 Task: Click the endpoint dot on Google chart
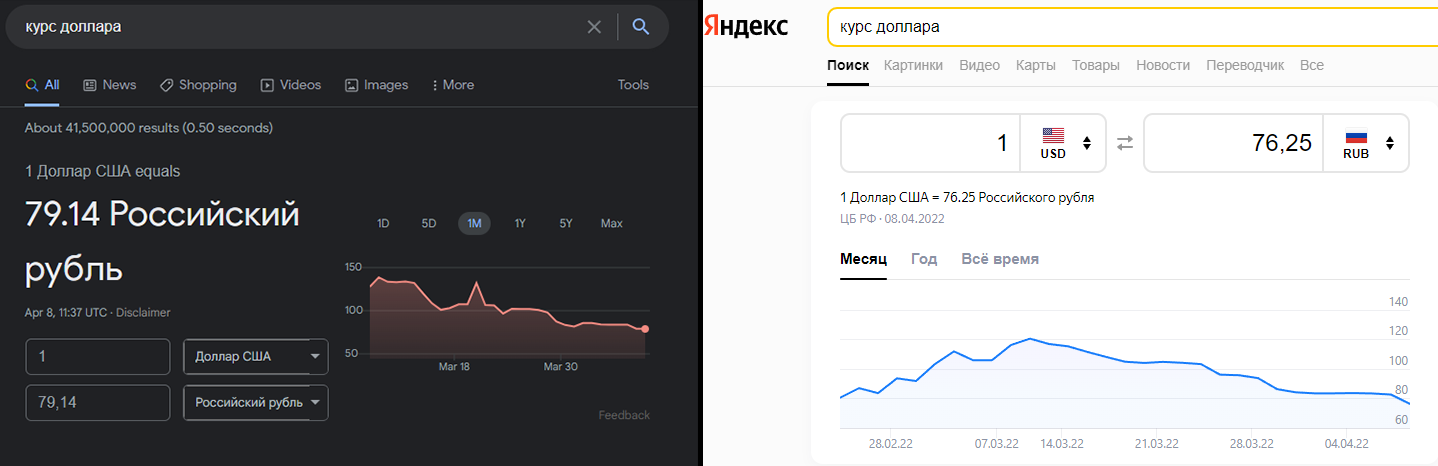(645, 329)
